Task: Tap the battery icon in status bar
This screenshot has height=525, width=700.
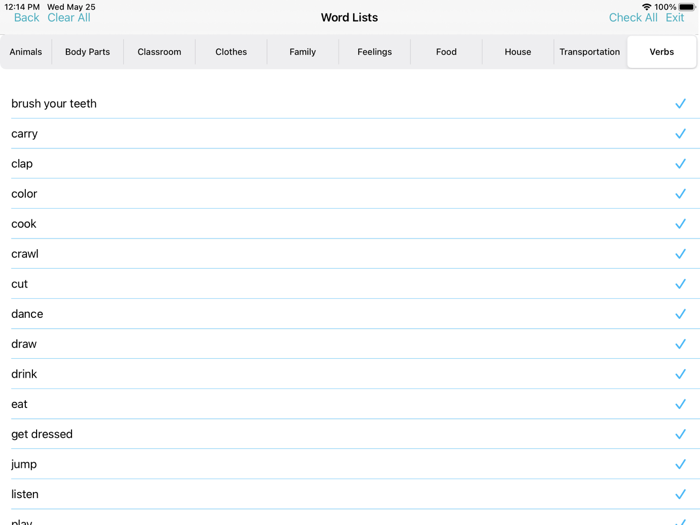Action: coord(687,7)
